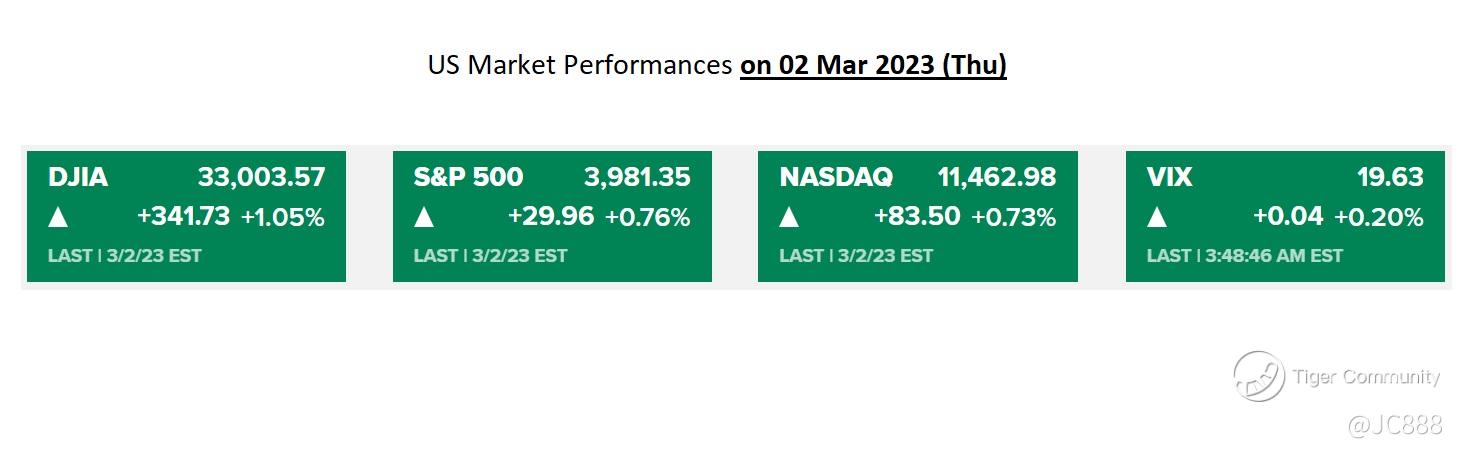Click the underlined date 02 Mar 2023 (Thu)
Viewport: 1471px width, 458px height.
pyautogui.click(x=873, y=66)
